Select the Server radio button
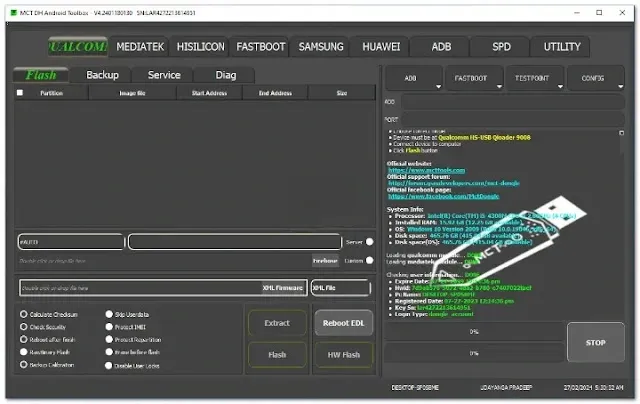The height and width of the screenshot is (404, 640). click(369, 242)
